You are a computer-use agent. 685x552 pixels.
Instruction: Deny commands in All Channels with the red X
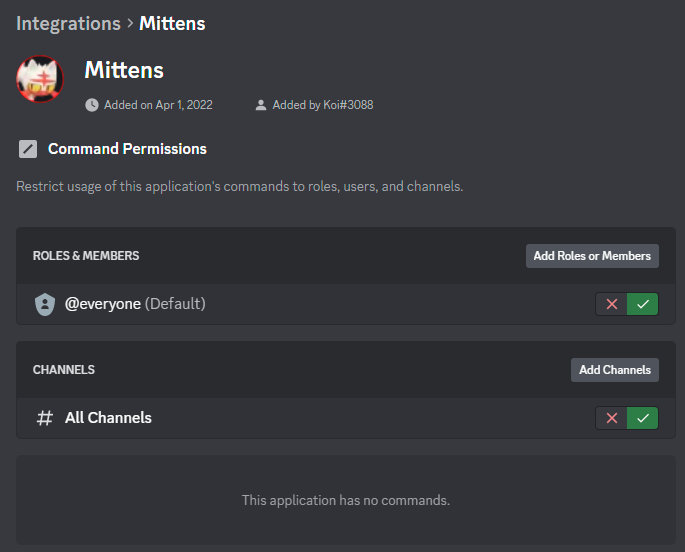coord(611,418)
